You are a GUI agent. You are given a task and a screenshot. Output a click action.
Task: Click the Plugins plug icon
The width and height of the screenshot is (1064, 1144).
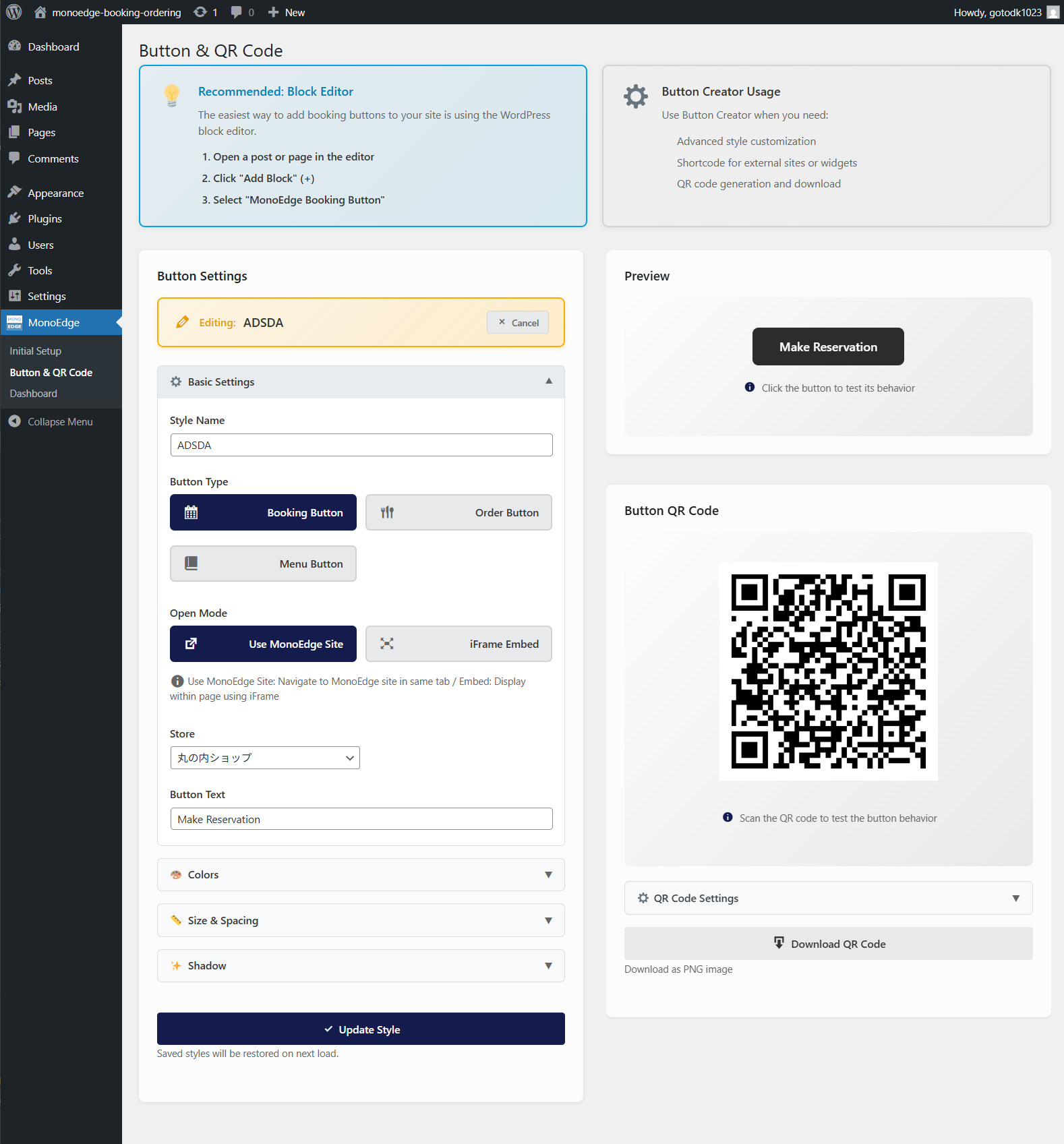(x=15, y=218)
